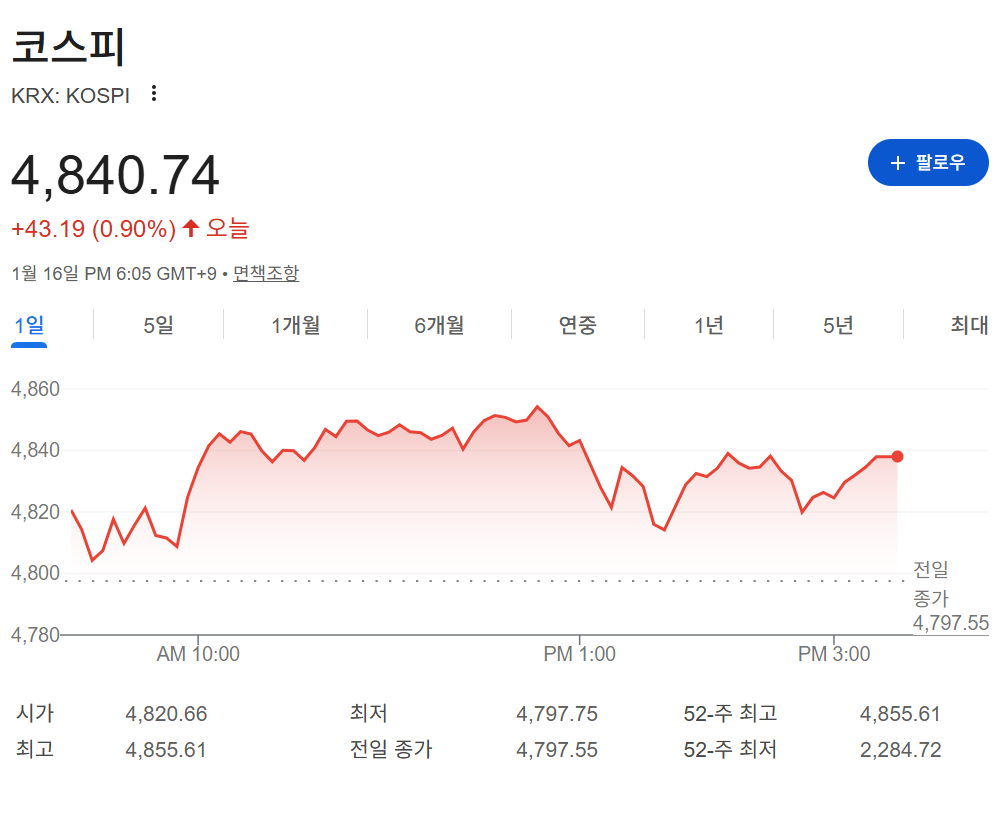Click the current price 4,840.74
The width and height of the screenshot is (1008, 823).
[x=115, y=176]
